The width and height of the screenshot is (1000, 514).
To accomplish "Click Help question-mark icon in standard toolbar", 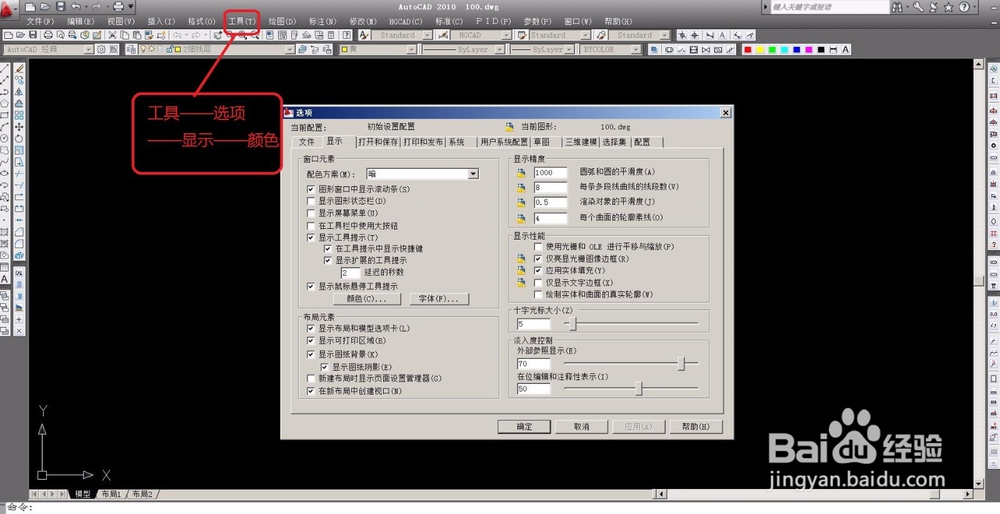I will (346, 35).
